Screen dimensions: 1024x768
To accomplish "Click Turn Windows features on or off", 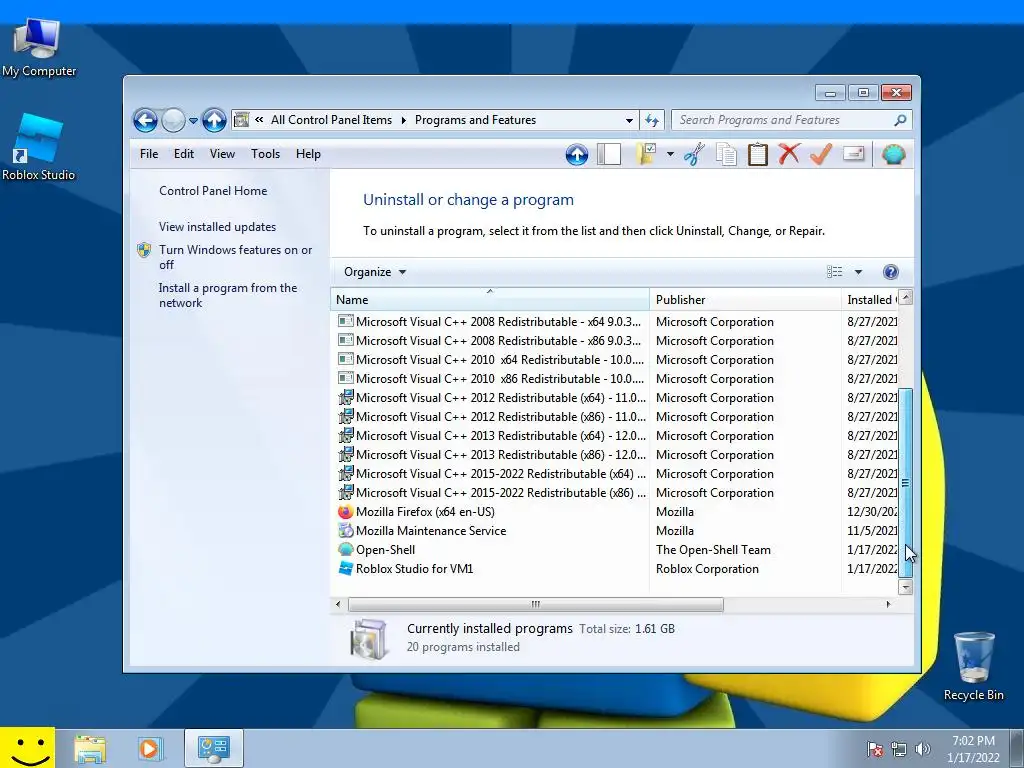I will [235, 257].
